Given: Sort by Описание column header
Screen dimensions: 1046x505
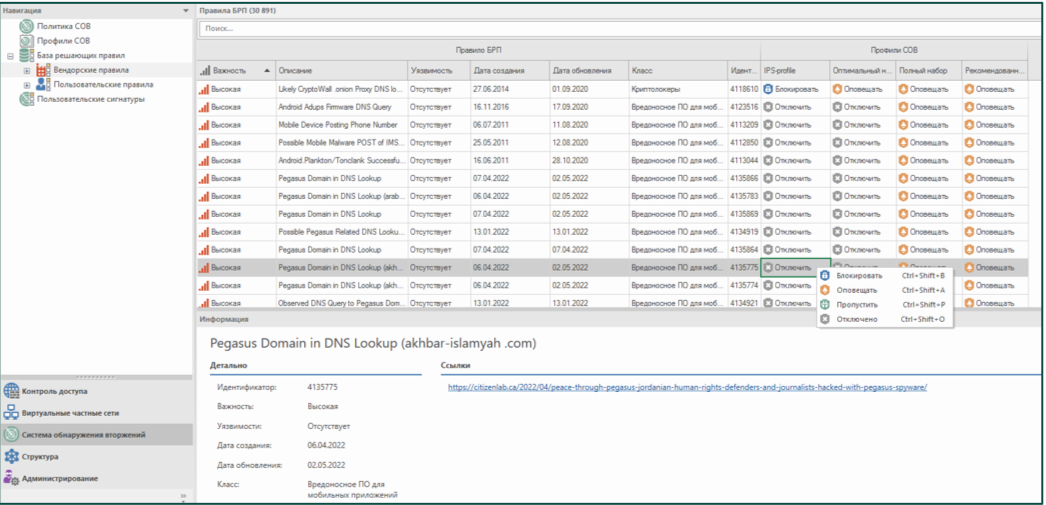Looking at the screenshot, I should [x=342, y=70].
